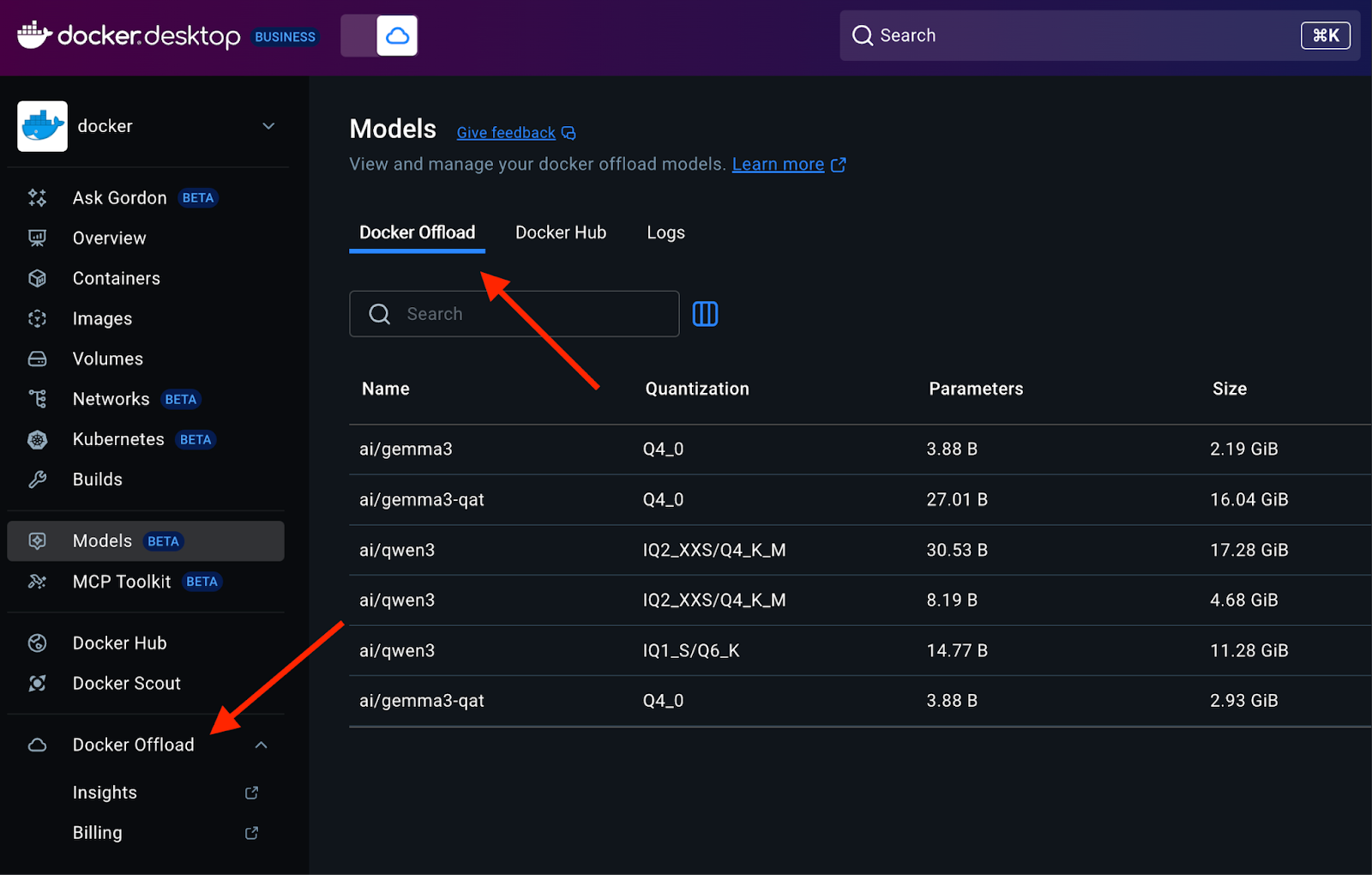The height and width of the screenshot is (875, 1372).
Task: Click the docker organization avatar
Action: tap(42, 126)
